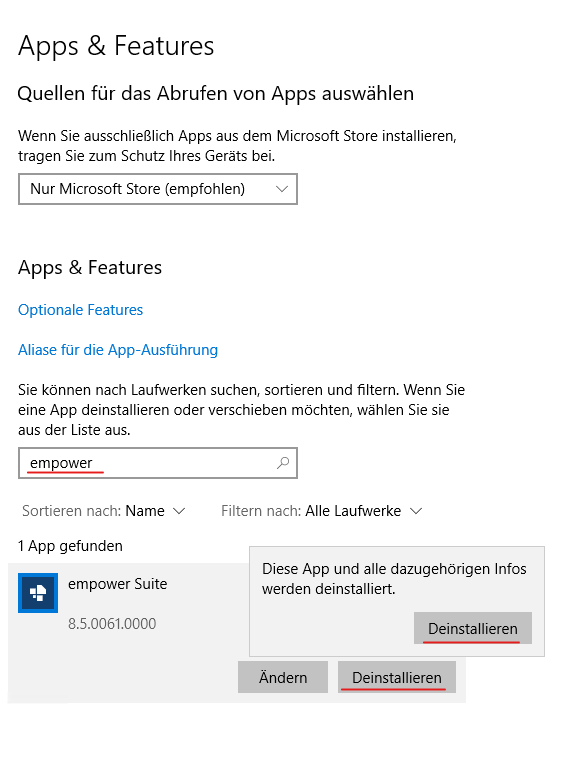Select the empower Suite app name
The height and width of the screenshot is (769, 573).
(x=118, y=584)
